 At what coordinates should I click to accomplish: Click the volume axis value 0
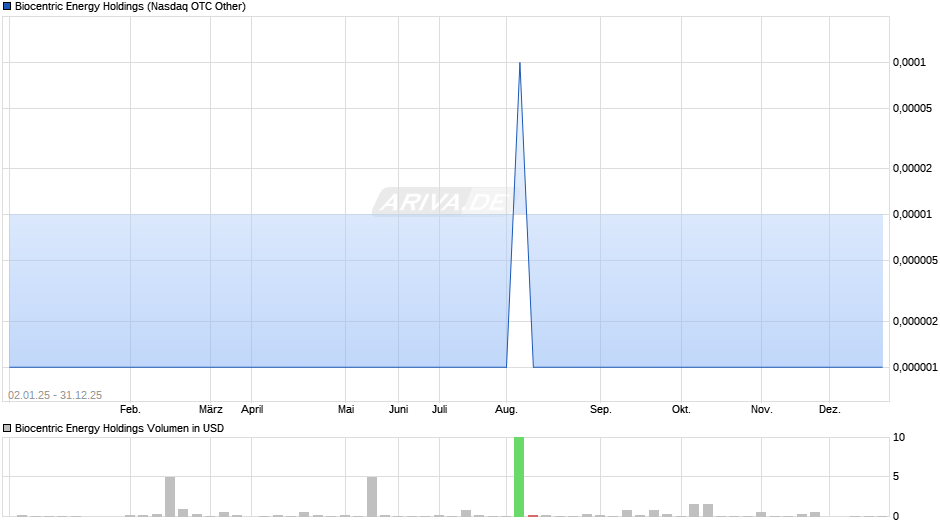click(896, 516)
